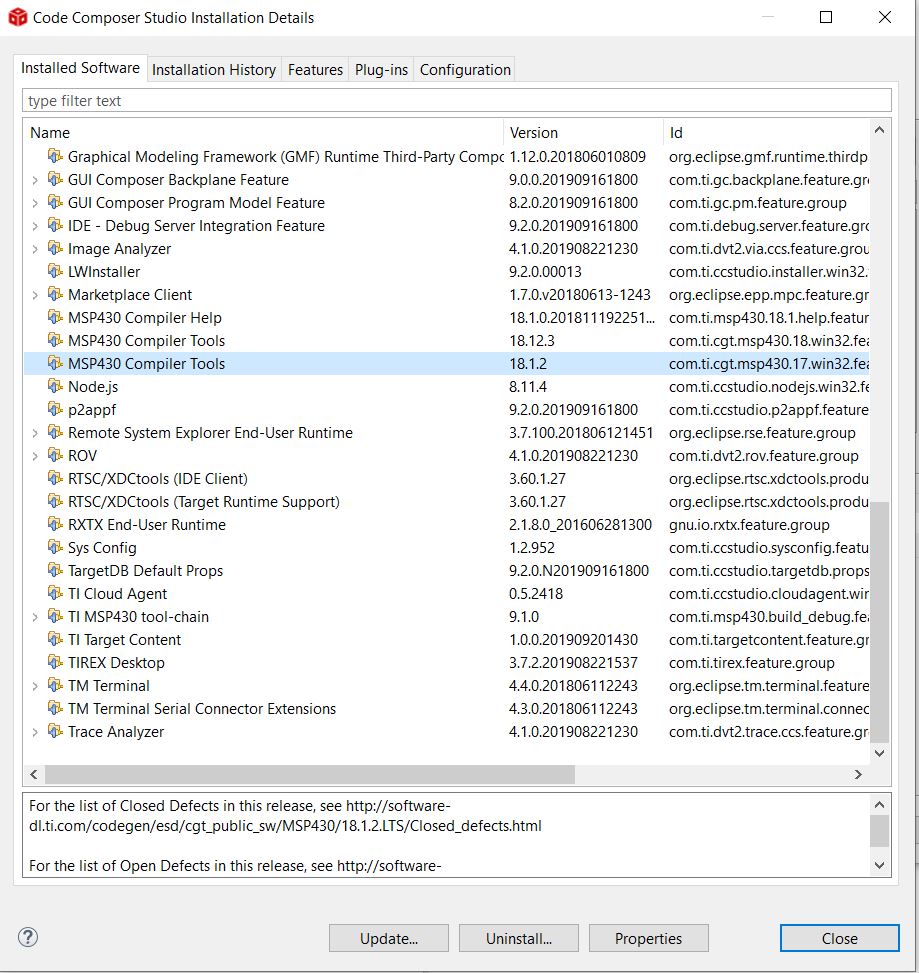Image resolution: width=919 pixels, height=973 pixels.
Task: Click the feature icon beside TIREX Desktop
Action: coord(55,661)
